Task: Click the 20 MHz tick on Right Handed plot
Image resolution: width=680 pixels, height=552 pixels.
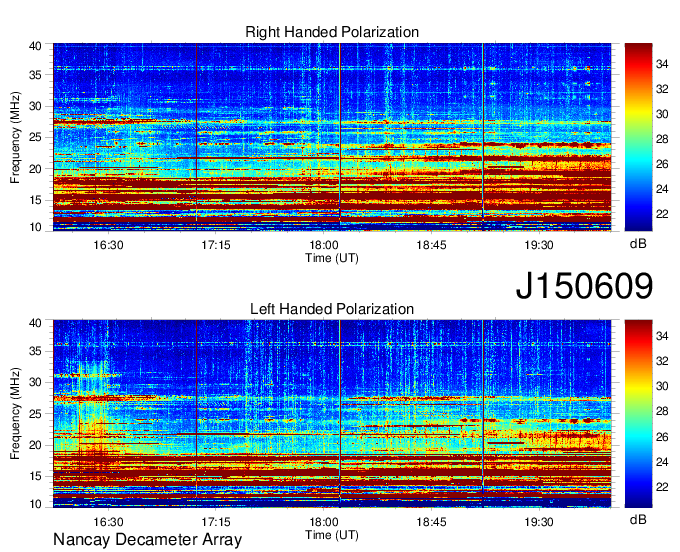Action: pyautogui.click(x=35, y=169)
